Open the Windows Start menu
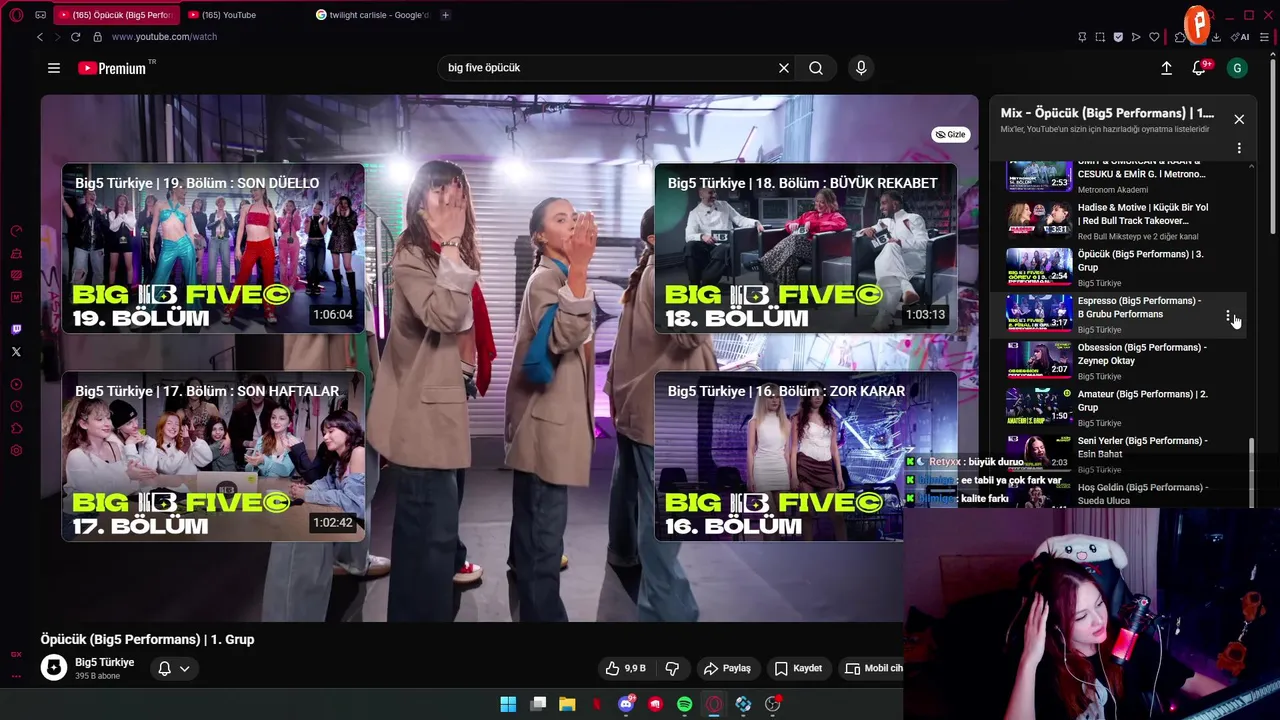This screenshot has width=1280, height=720. [x=508, y=704]
